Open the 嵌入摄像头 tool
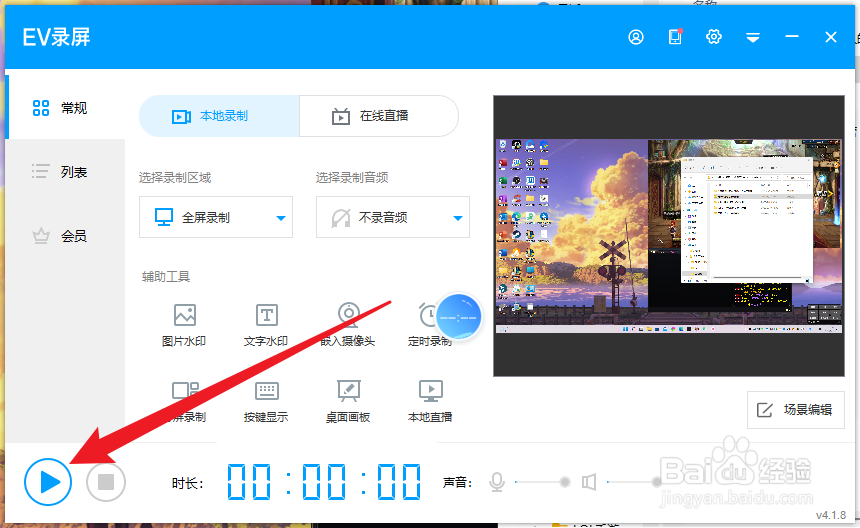This screenshot has height=528, width=860. coord(348,325)
